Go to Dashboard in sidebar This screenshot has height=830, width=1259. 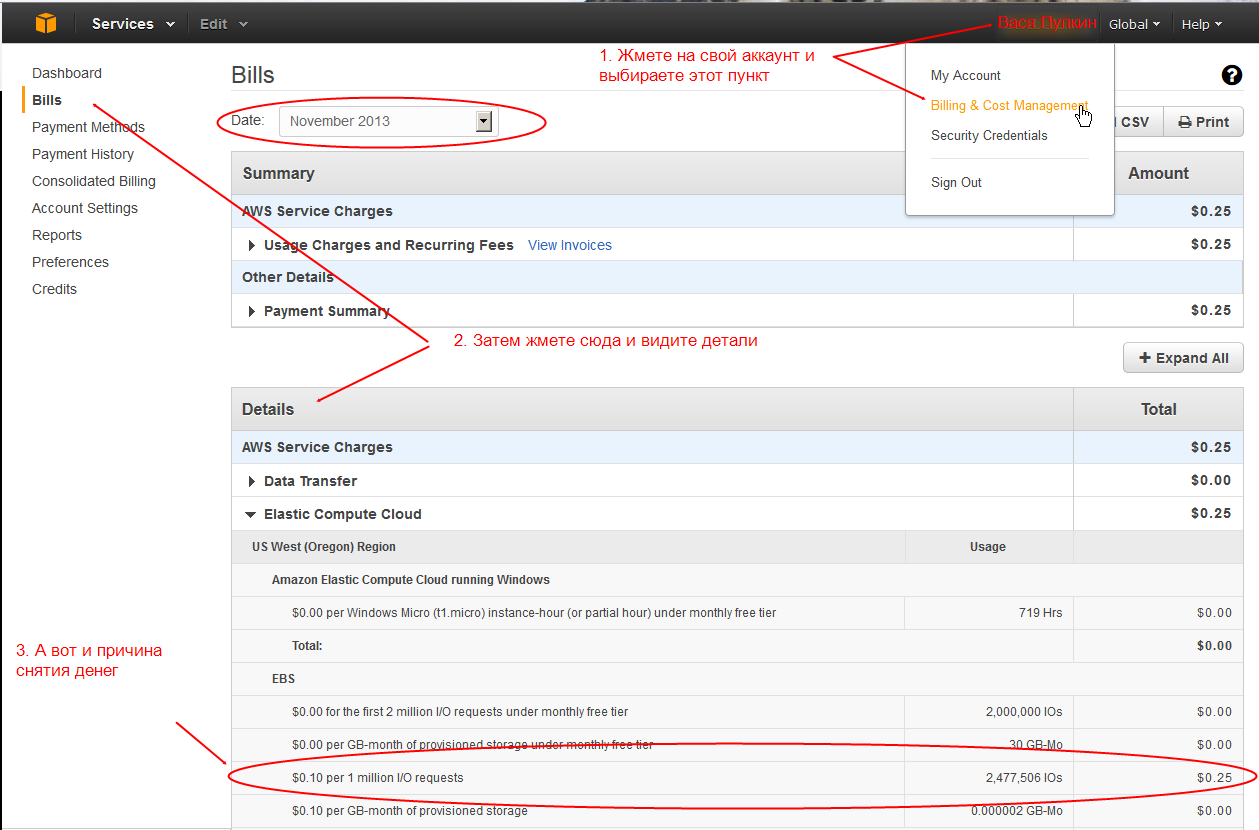coord(67,73)
